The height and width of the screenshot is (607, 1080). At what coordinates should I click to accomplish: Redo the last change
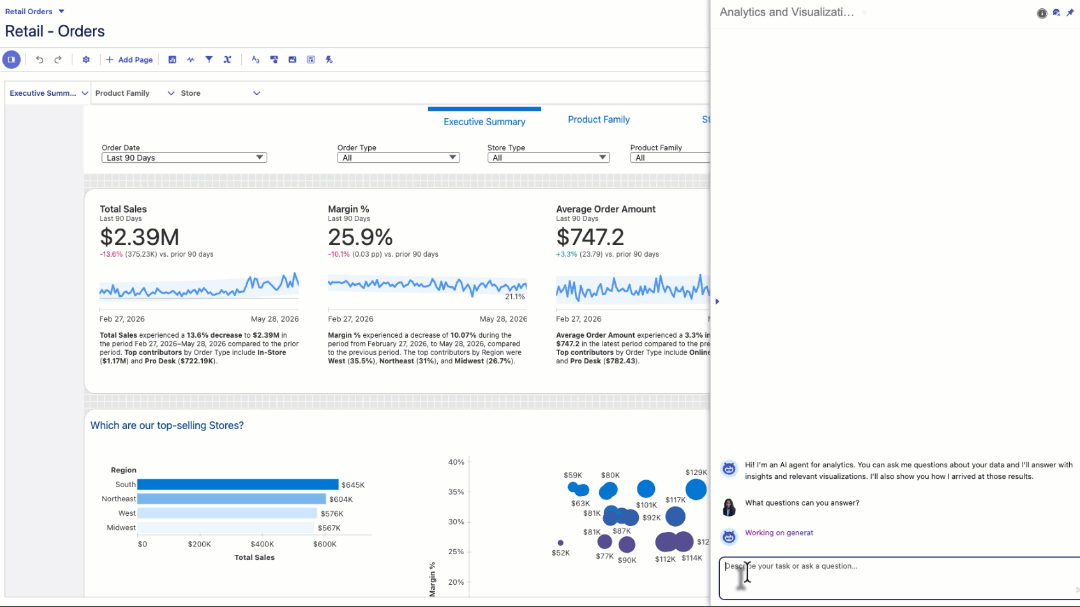point(58,60)
